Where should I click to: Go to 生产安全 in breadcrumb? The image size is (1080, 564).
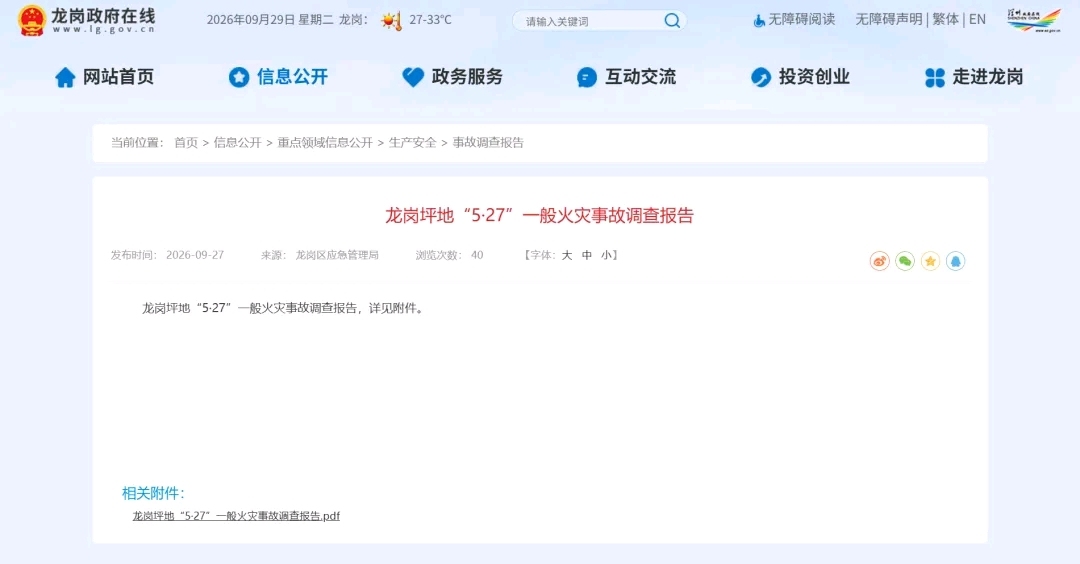412,143
